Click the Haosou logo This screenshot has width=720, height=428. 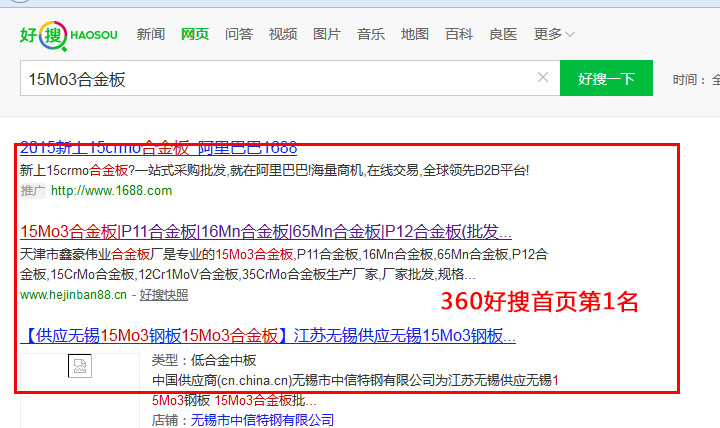pyautogui.click(x=68, y=34)
